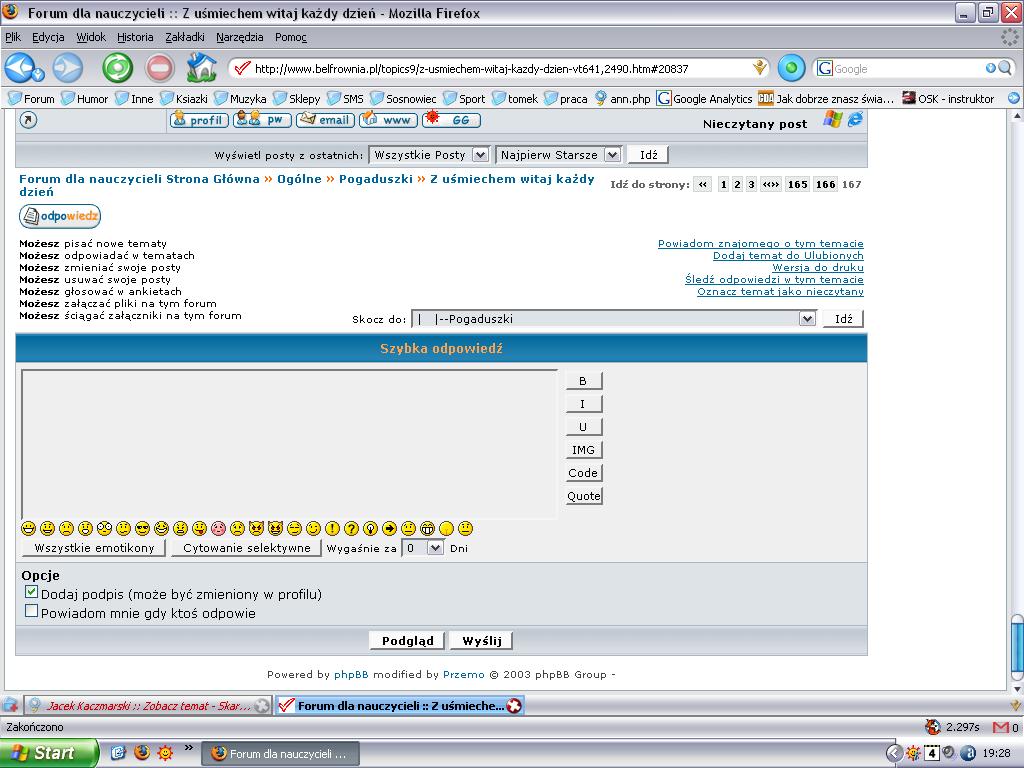The height and width of the screenshot is (768, 1024).
Task: Click the Firefox reload page icon
Action: click(117, 68)
